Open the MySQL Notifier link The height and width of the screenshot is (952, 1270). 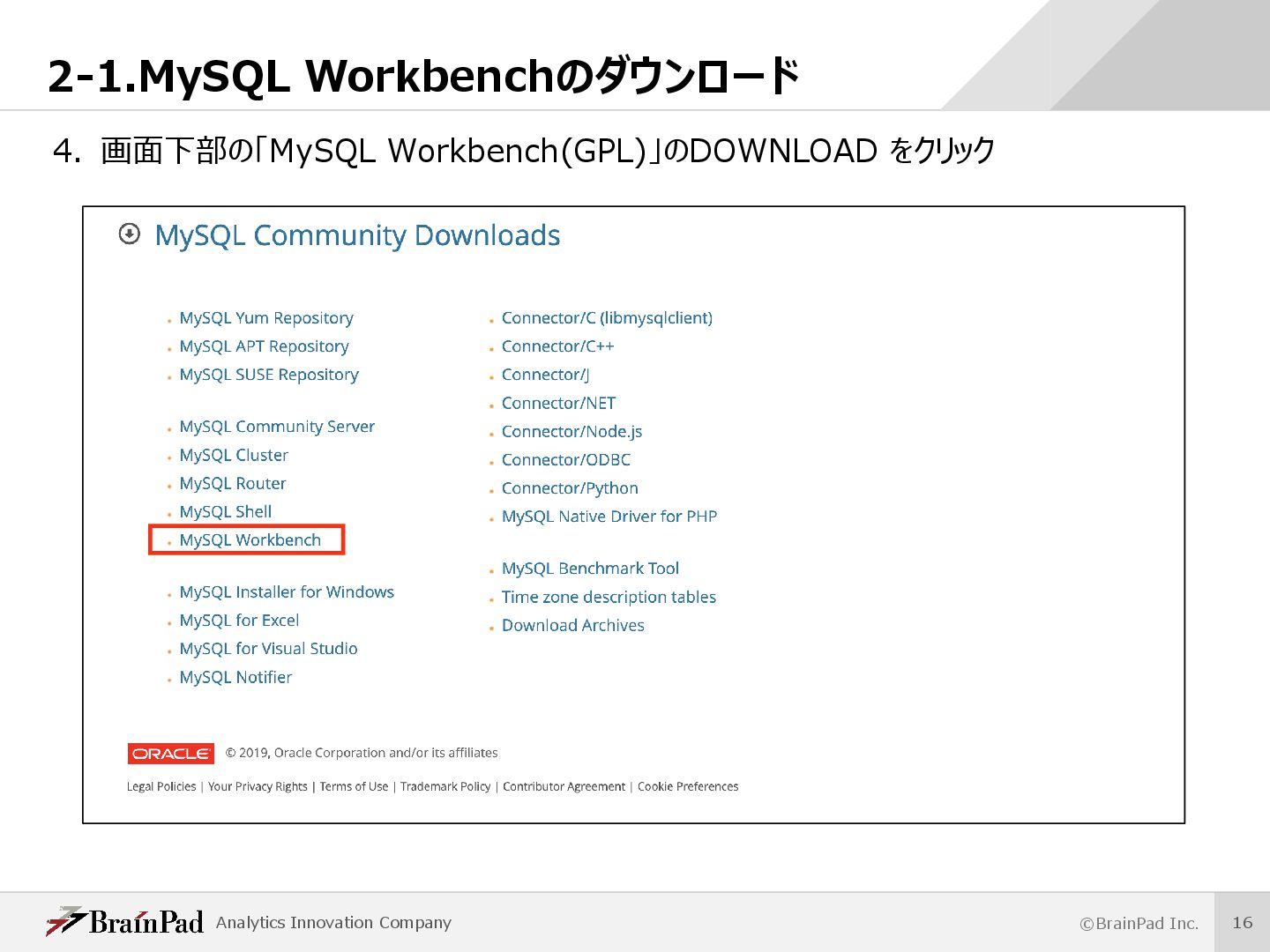pyautogui.click(x=235, y=677)
